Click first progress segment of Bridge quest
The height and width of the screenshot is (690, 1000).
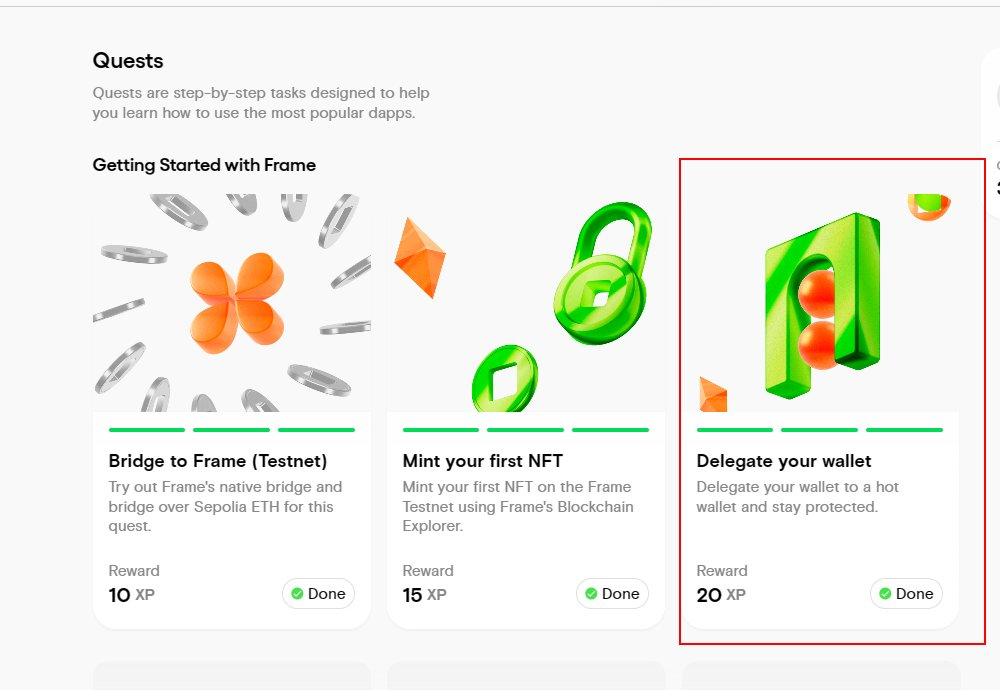(147, 430)
